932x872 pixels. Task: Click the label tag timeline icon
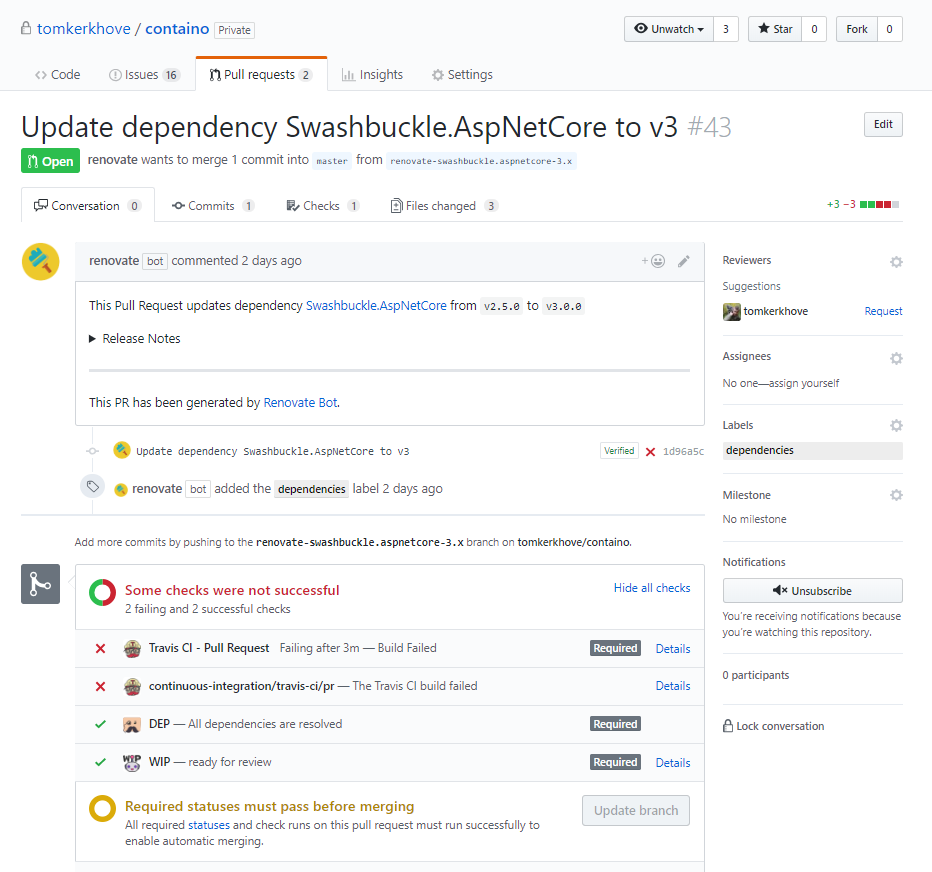[93, 487]
